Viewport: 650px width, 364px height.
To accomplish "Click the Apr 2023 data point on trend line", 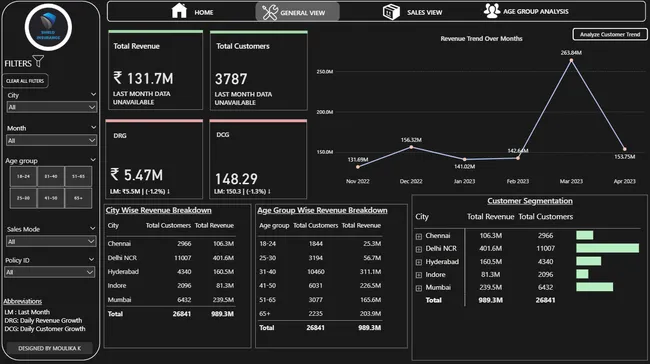I will (x=625, y=149).
